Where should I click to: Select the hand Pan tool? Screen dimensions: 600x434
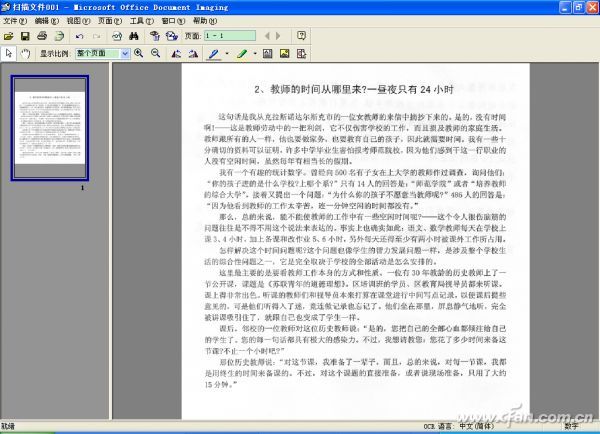25,54
